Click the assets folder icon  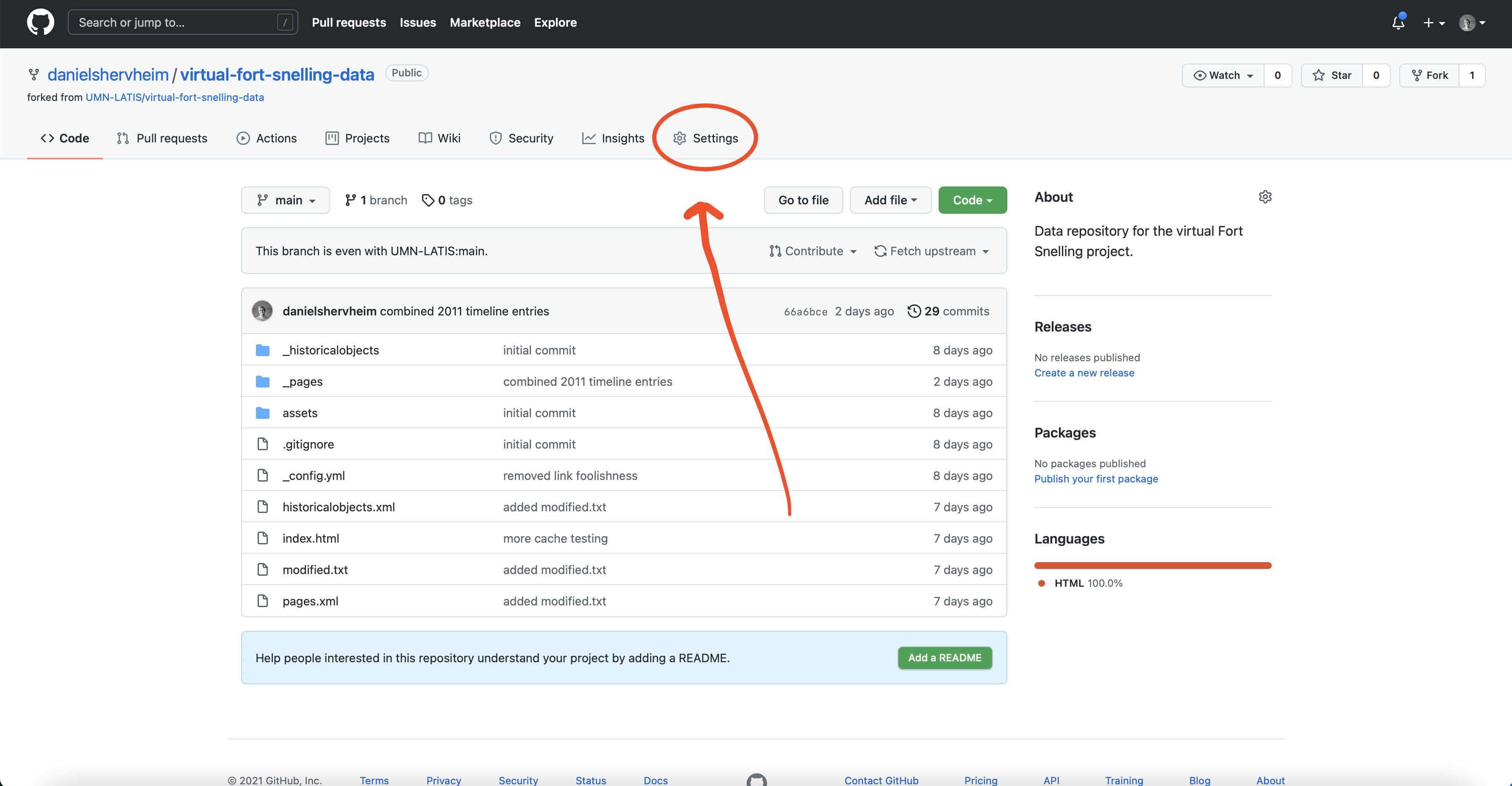pyautogui.click(x=262, y=413)
